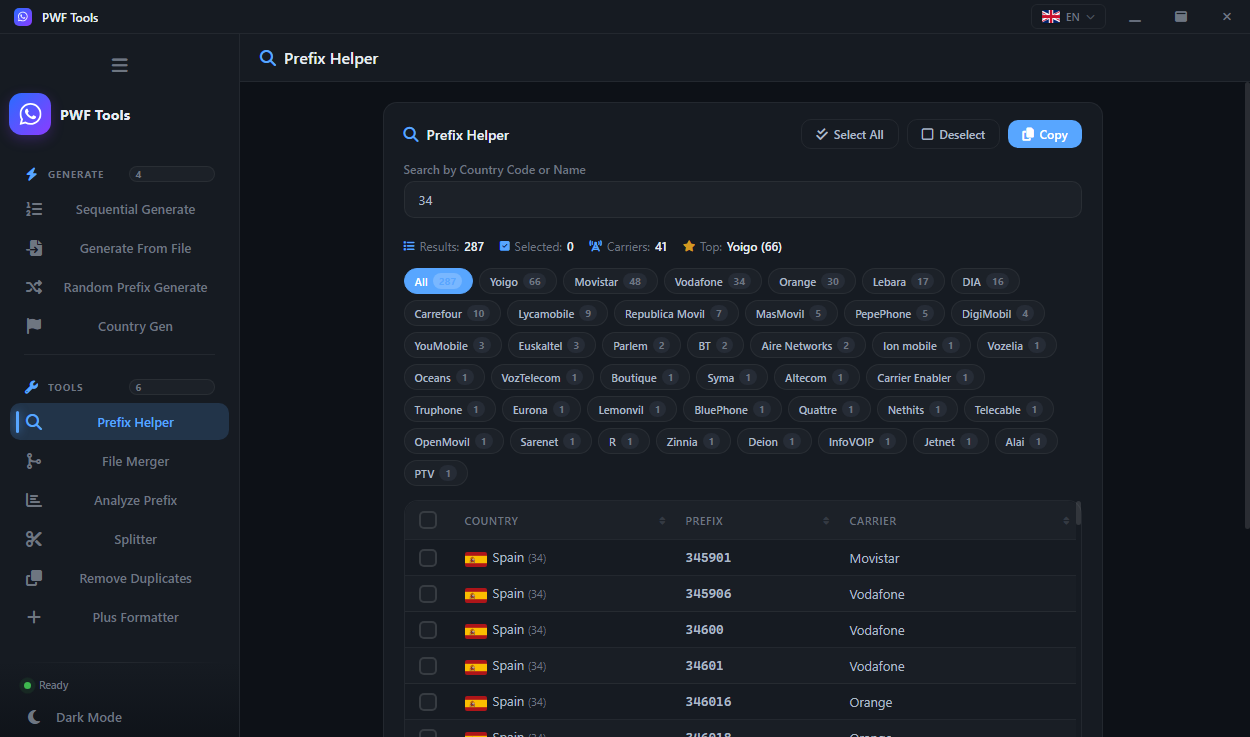Open Generate From File tool
This screenshot has height=737, width=1250.
point(120,248)
